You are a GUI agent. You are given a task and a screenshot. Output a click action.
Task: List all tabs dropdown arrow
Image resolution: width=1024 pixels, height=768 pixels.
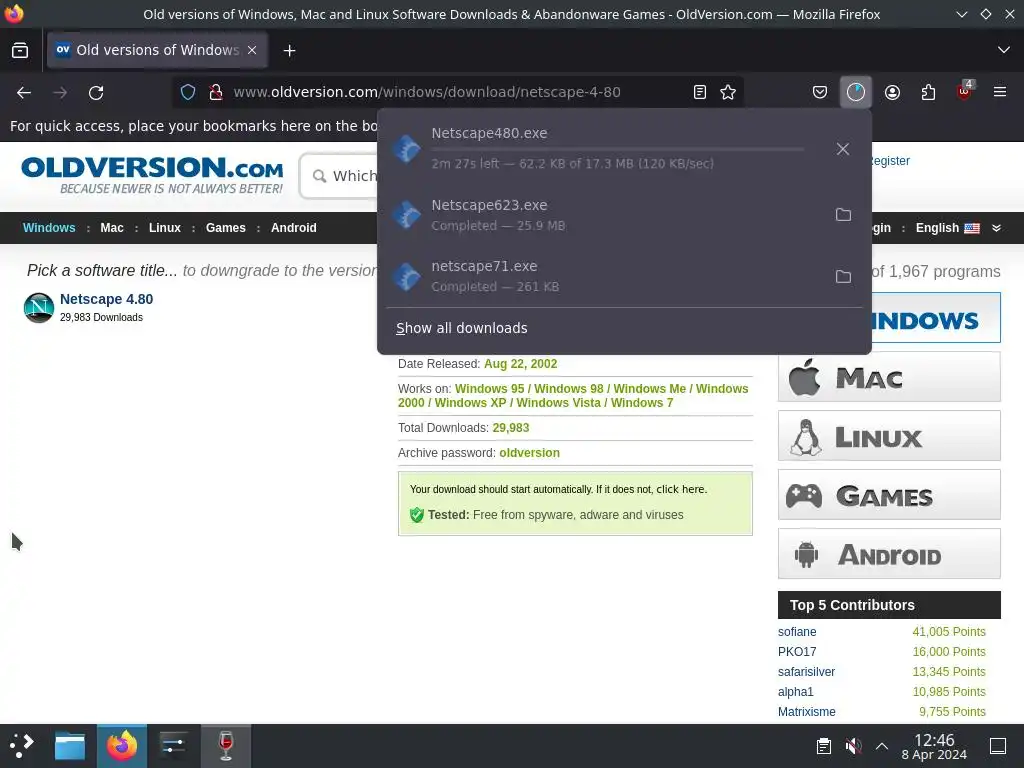[x=1003, y=50]
